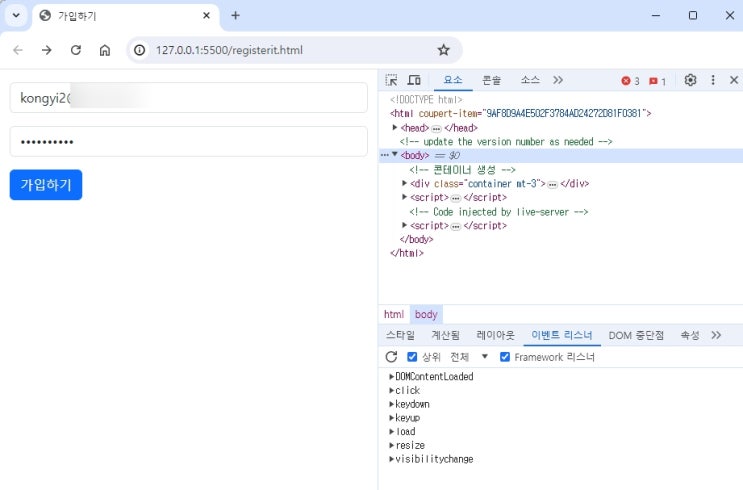Viewport: 743px width, 490px height.
Task: Expand the keydown event listener entry
Action: click(391, 404)
